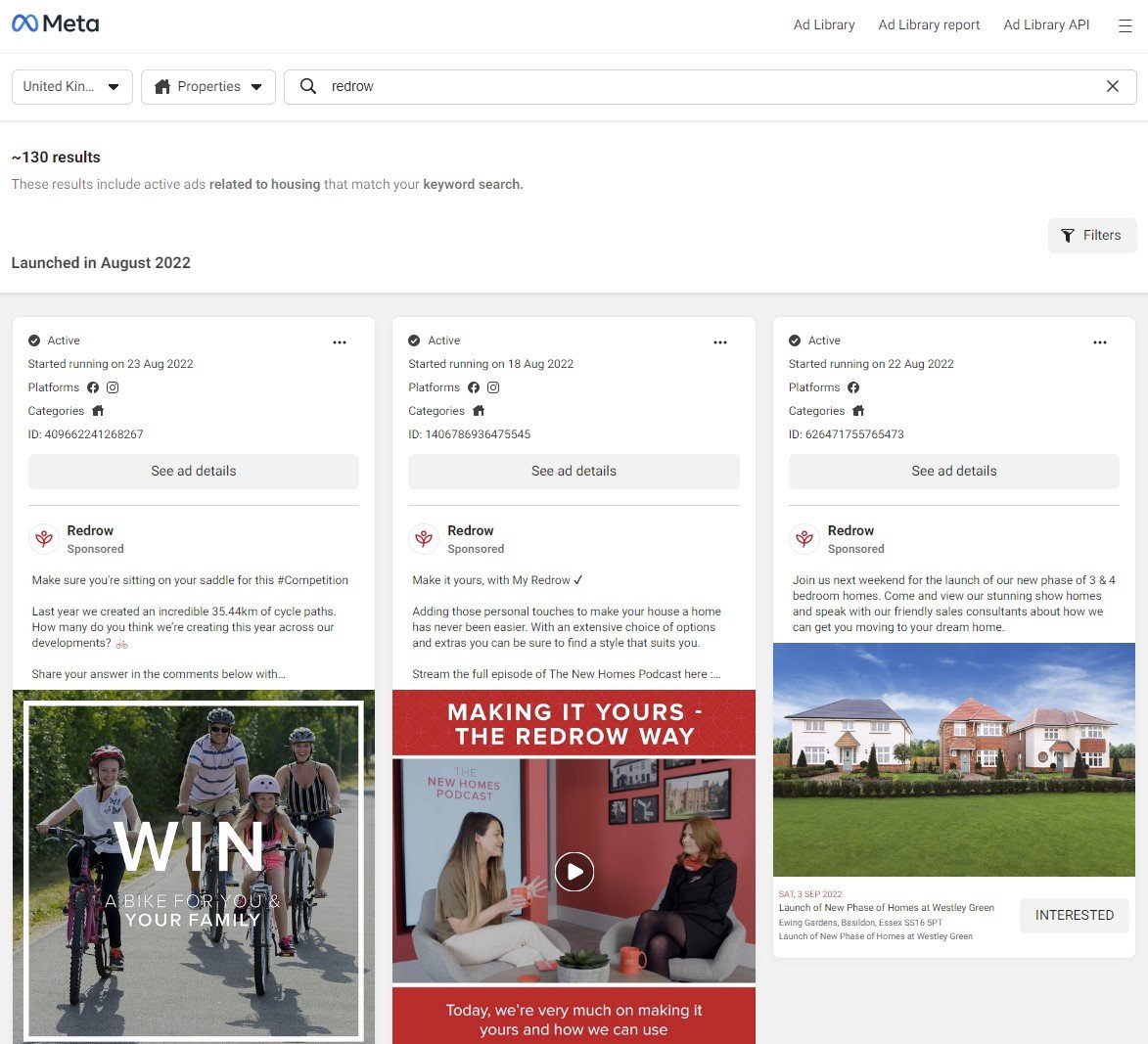This screenshot has height=1044, width=1148.
Task: Click the Active checkmark icon on 22 Aug ad
Action: point(795,340)
